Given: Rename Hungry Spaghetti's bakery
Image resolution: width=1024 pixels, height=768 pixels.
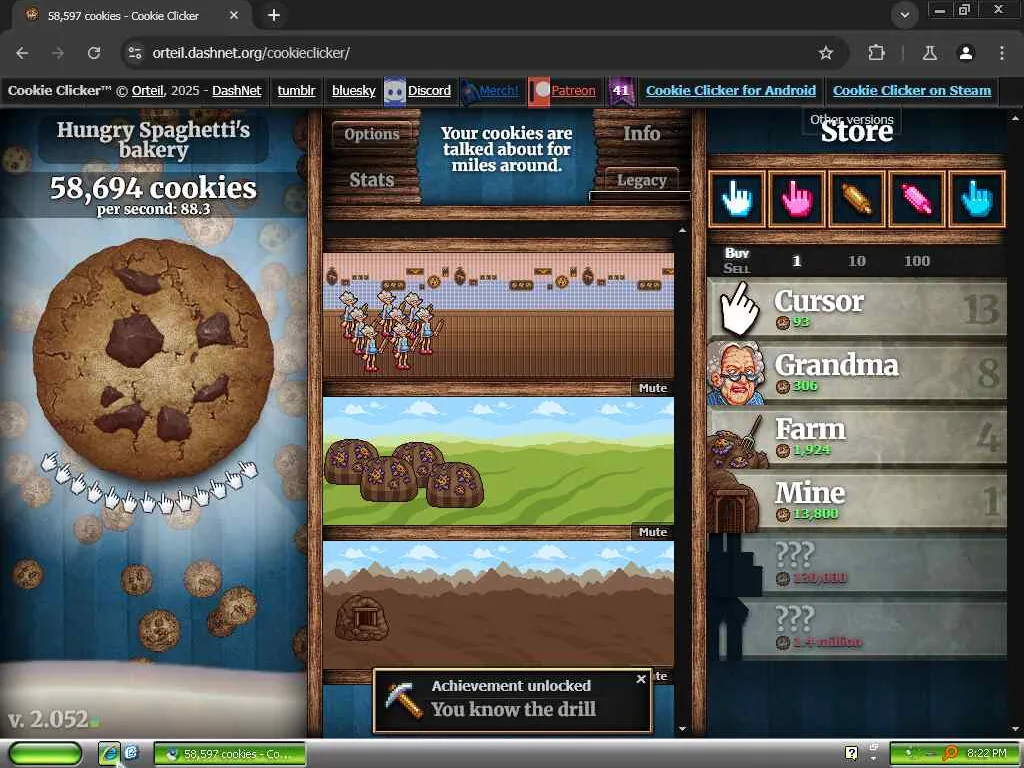Looking at the screenshot, I should 153,139.
